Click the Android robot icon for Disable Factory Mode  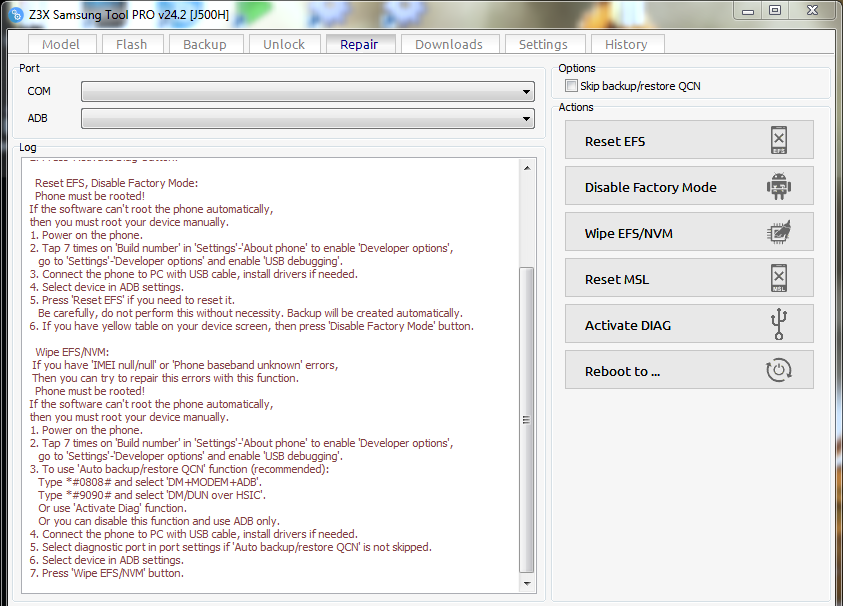tap(778, 187)
